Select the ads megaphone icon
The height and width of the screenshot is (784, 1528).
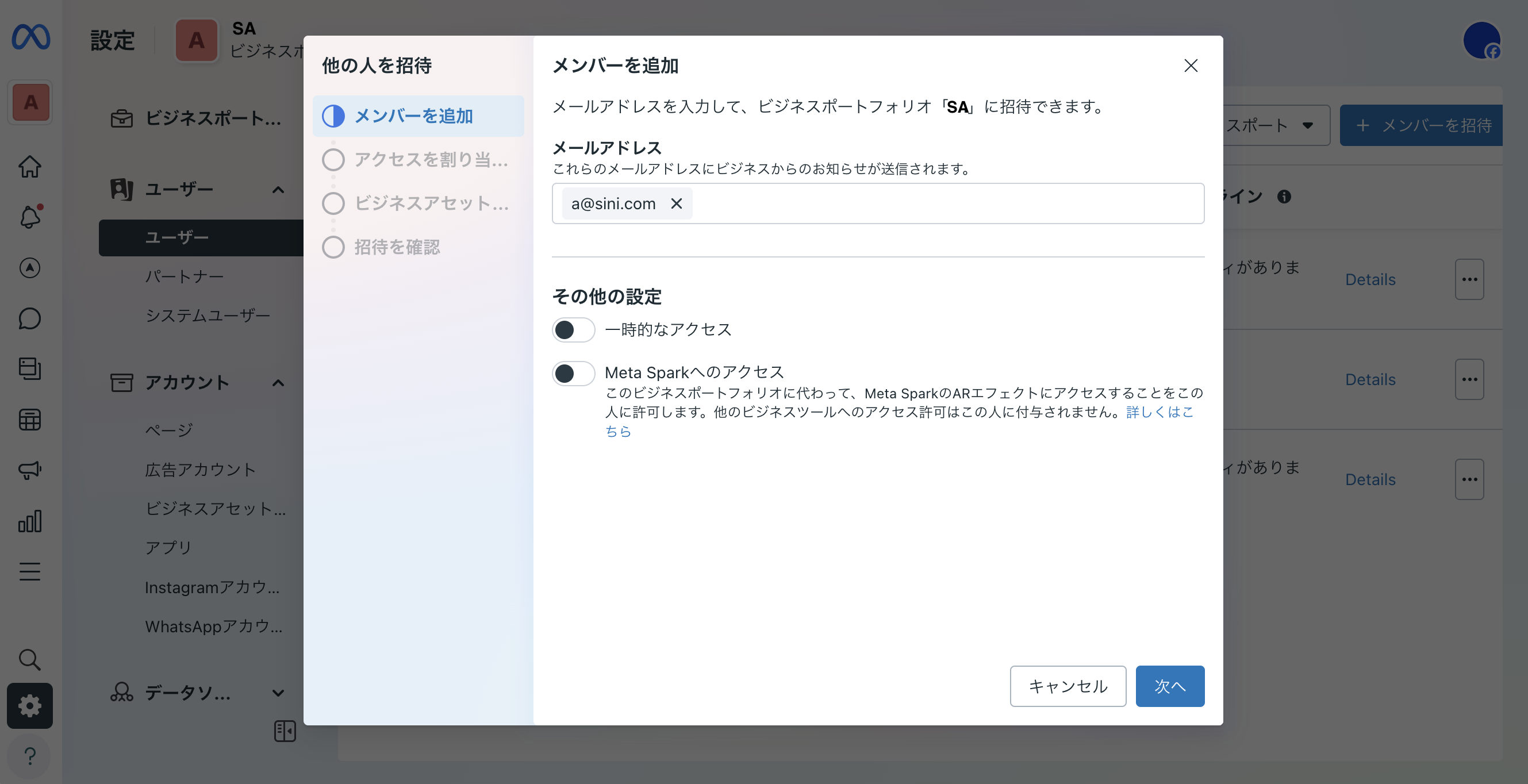[x=29, y=470]
